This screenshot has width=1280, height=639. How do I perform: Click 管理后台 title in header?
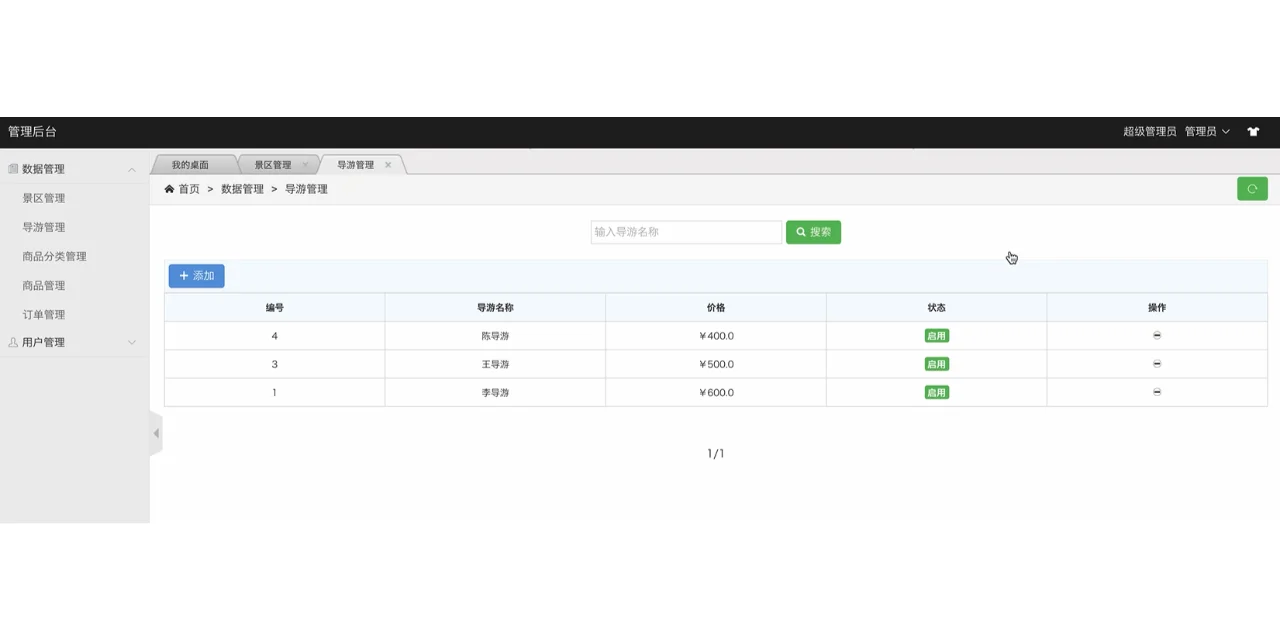(33, 132)
